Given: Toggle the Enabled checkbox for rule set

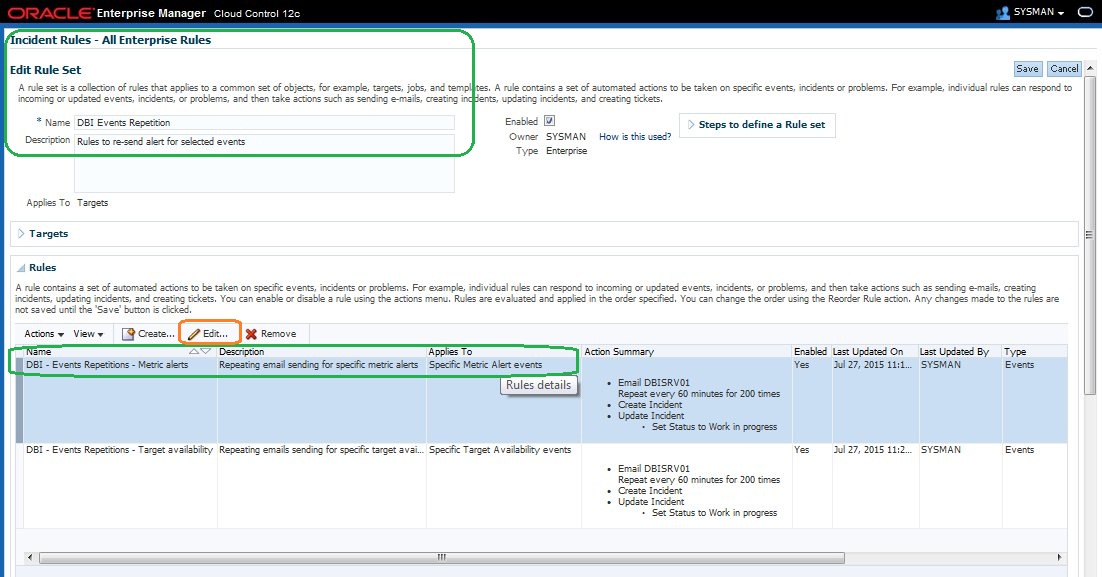Looking at the screenshot, I should (550, 121).
